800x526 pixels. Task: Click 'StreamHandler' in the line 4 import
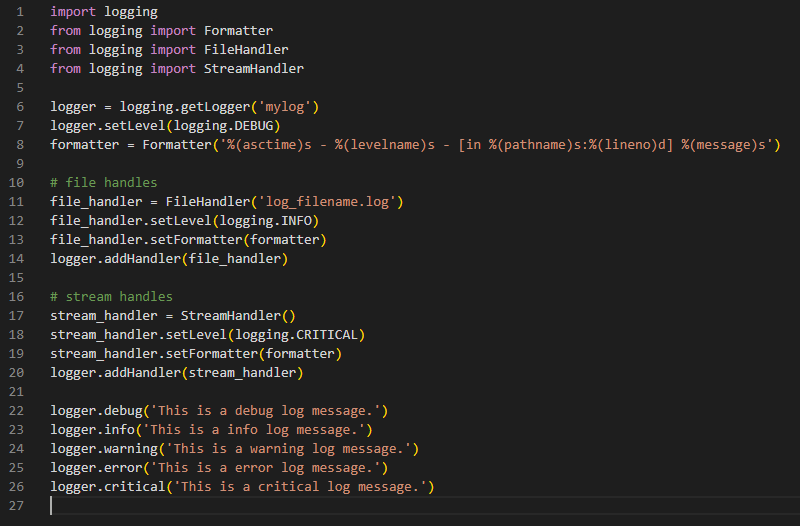pyautogui.click(x=253, y=69)
